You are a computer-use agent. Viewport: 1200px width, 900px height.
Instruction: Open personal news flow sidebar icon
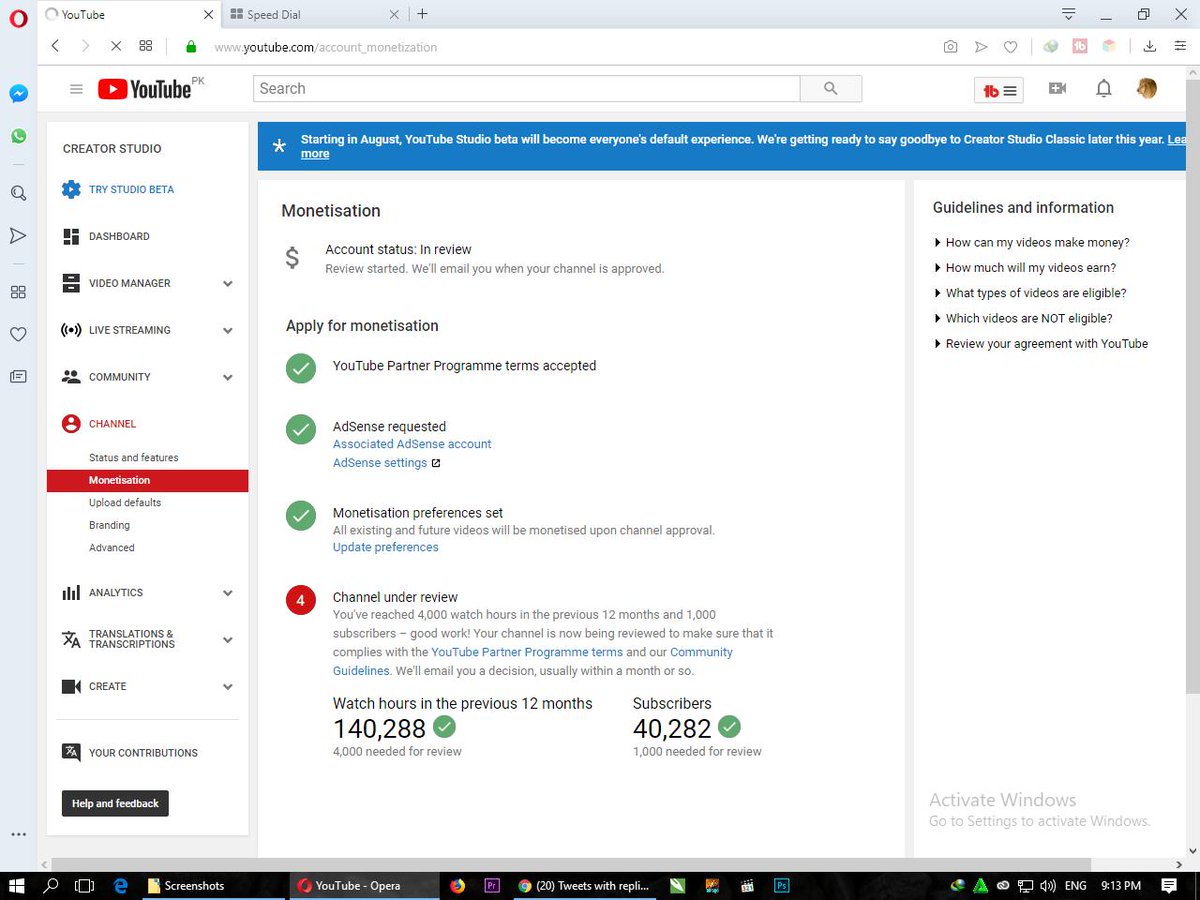[18, 236]
